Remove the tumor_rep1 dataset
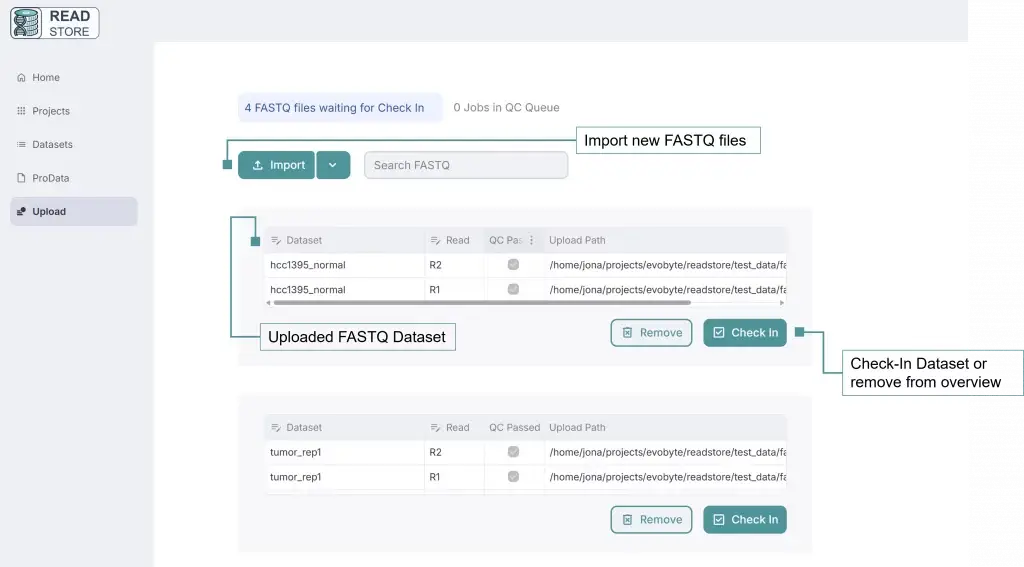The height and width of the screenshot is (567, 1024). (651, 520)
